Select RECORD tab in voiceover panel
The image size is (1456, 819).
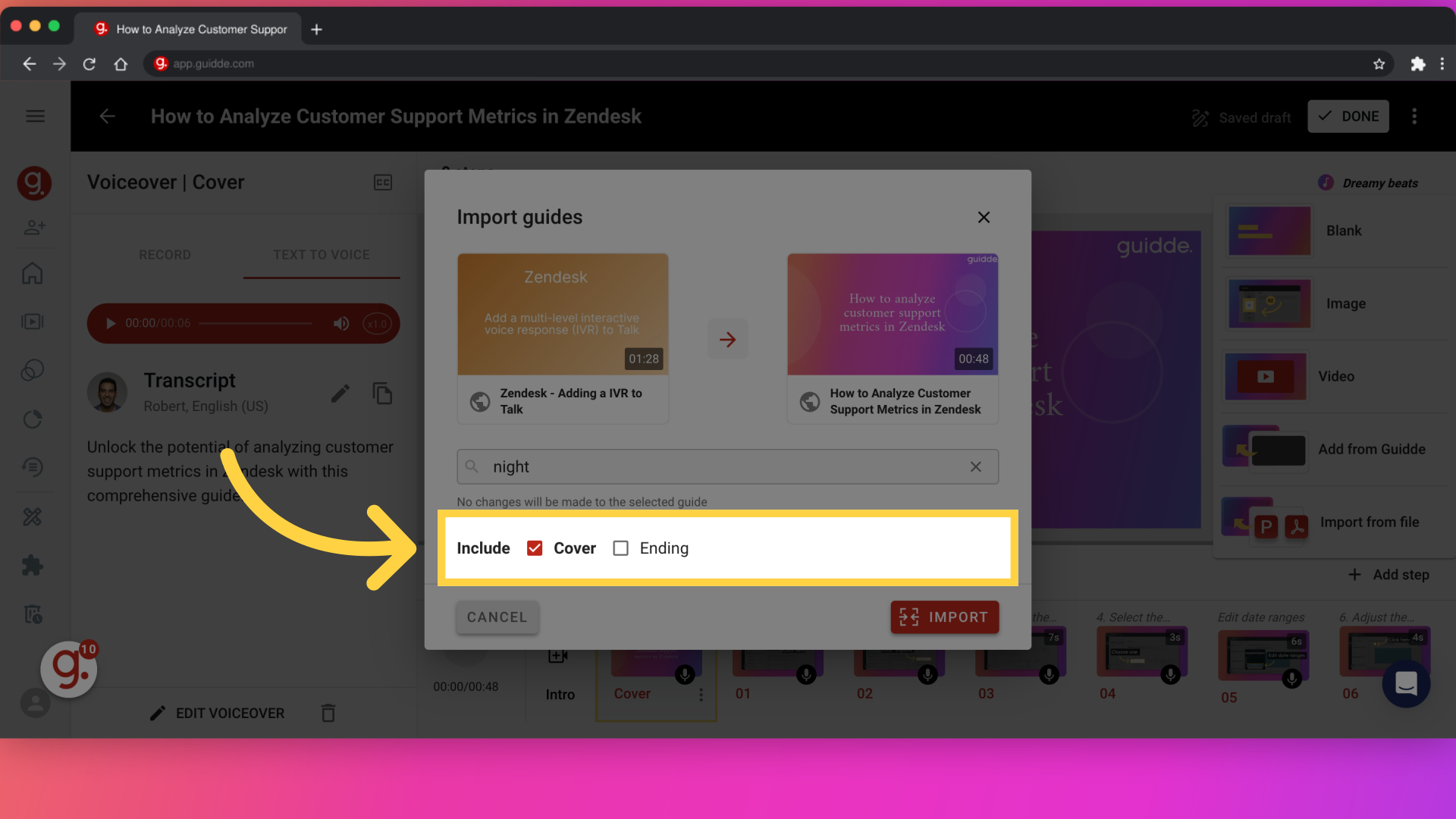(x=165, y=253)
